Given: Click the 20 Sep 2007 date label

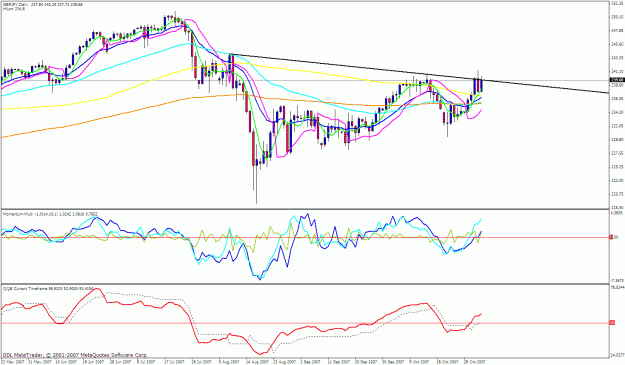Looking at the screenshot, I should (366, 362).
